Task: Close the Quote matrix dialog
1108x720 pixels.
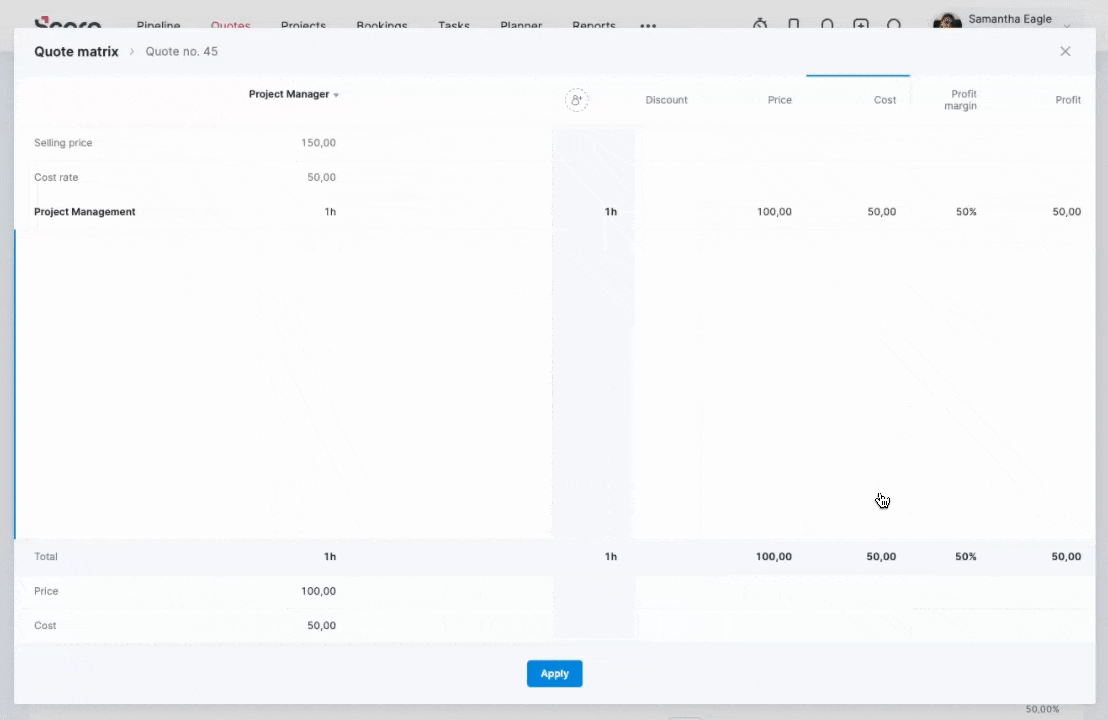Action: click(x=1065, y=52)
